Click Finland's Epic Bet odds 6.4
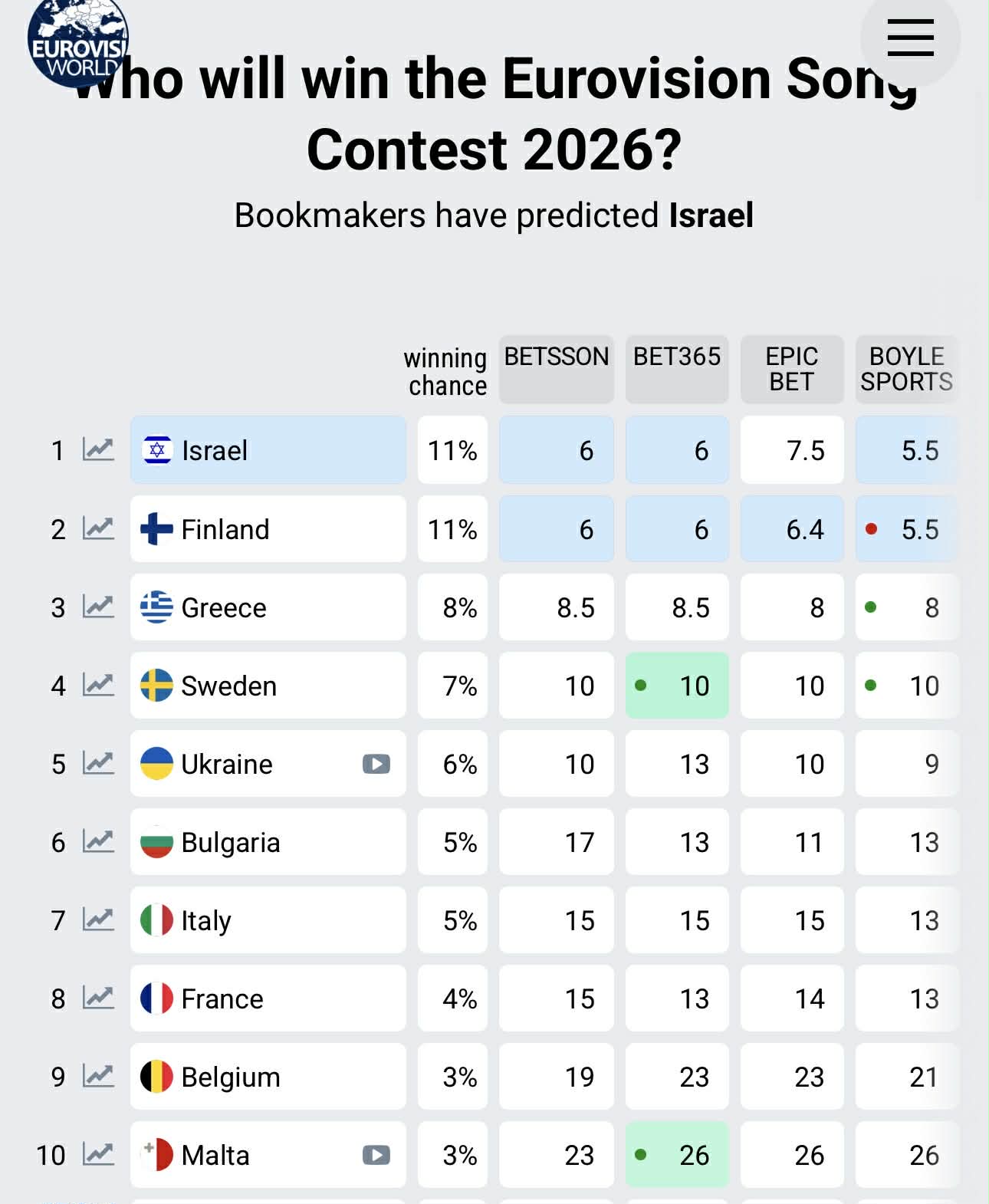This screenshot has height=1204, width=989. (792, 529)
